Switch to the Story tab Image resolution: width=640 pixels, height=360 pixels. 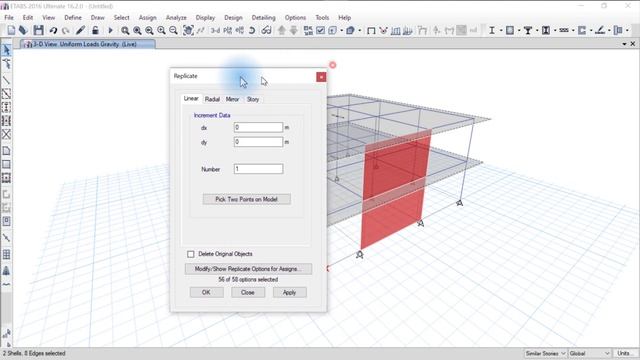click(x=253, y=99)
